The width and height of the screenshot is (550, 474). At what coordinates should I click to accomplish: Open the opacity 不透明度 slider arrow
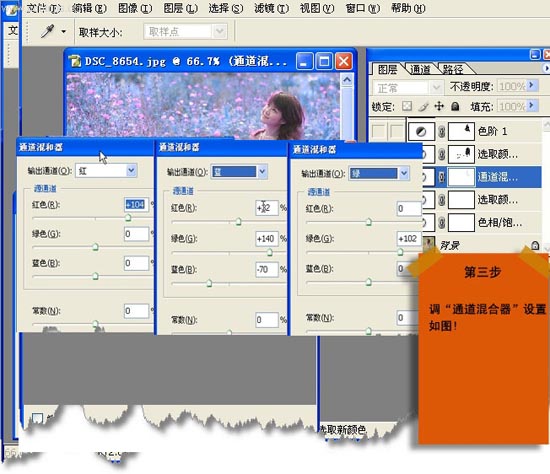coord(532,85)
